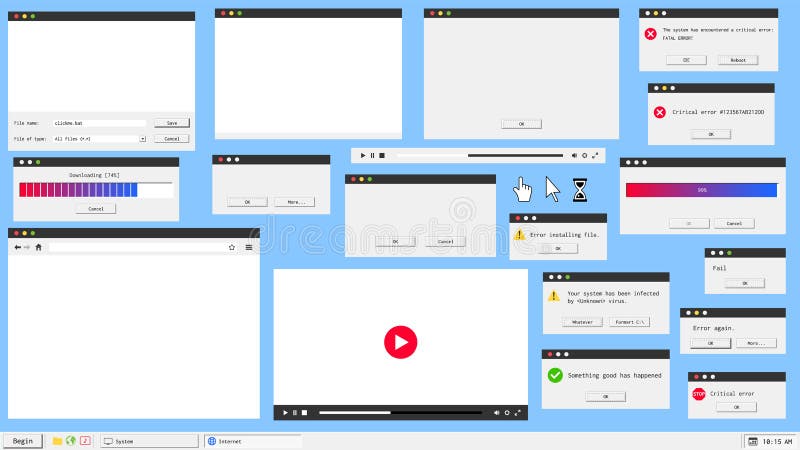The image size is (800, 450).
Task: Play from the video window's bottom bar
Action: 285,413
